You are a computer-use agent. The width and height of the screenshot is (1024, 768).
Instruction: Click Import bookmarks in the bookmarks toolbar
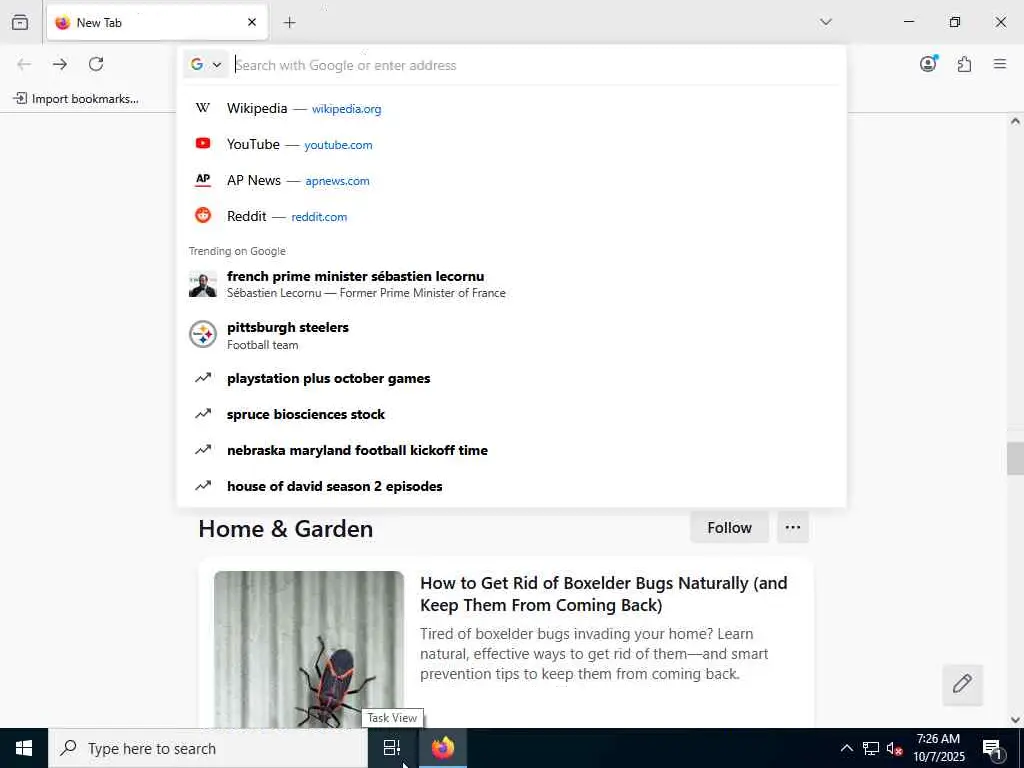pos(76,99)
